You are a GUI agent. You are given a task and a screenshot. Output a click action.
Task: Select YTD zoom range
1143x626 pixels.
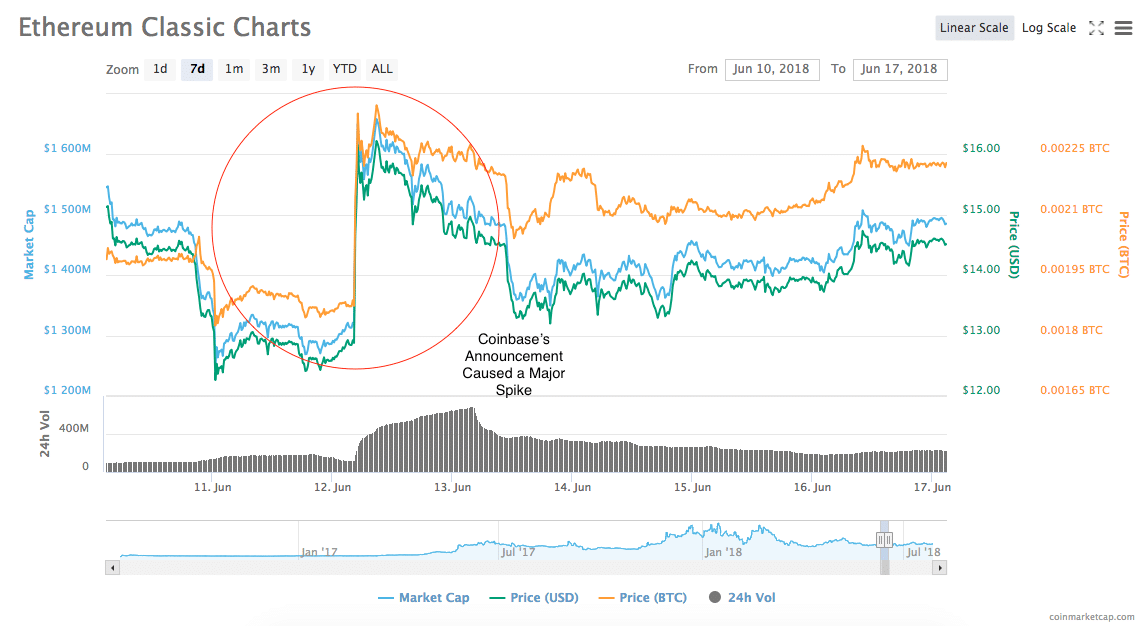point(345,69)
